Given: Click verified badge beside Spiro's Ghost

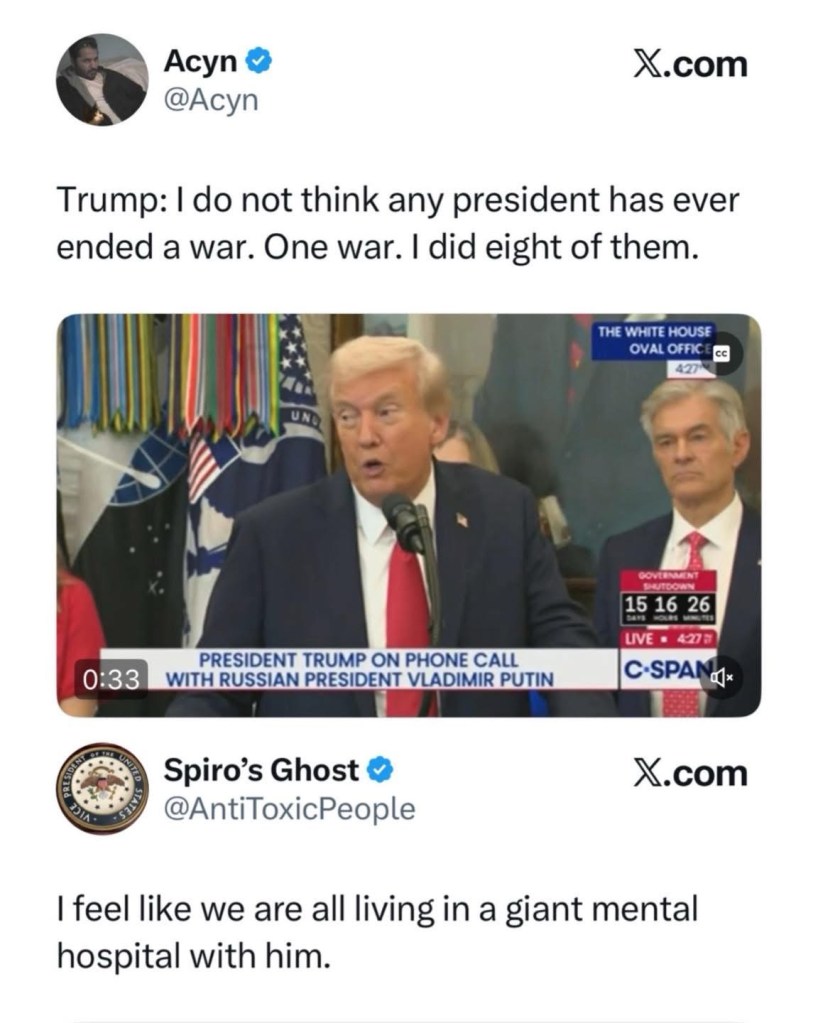Looking at the screenshot, I should pos(380,771).
